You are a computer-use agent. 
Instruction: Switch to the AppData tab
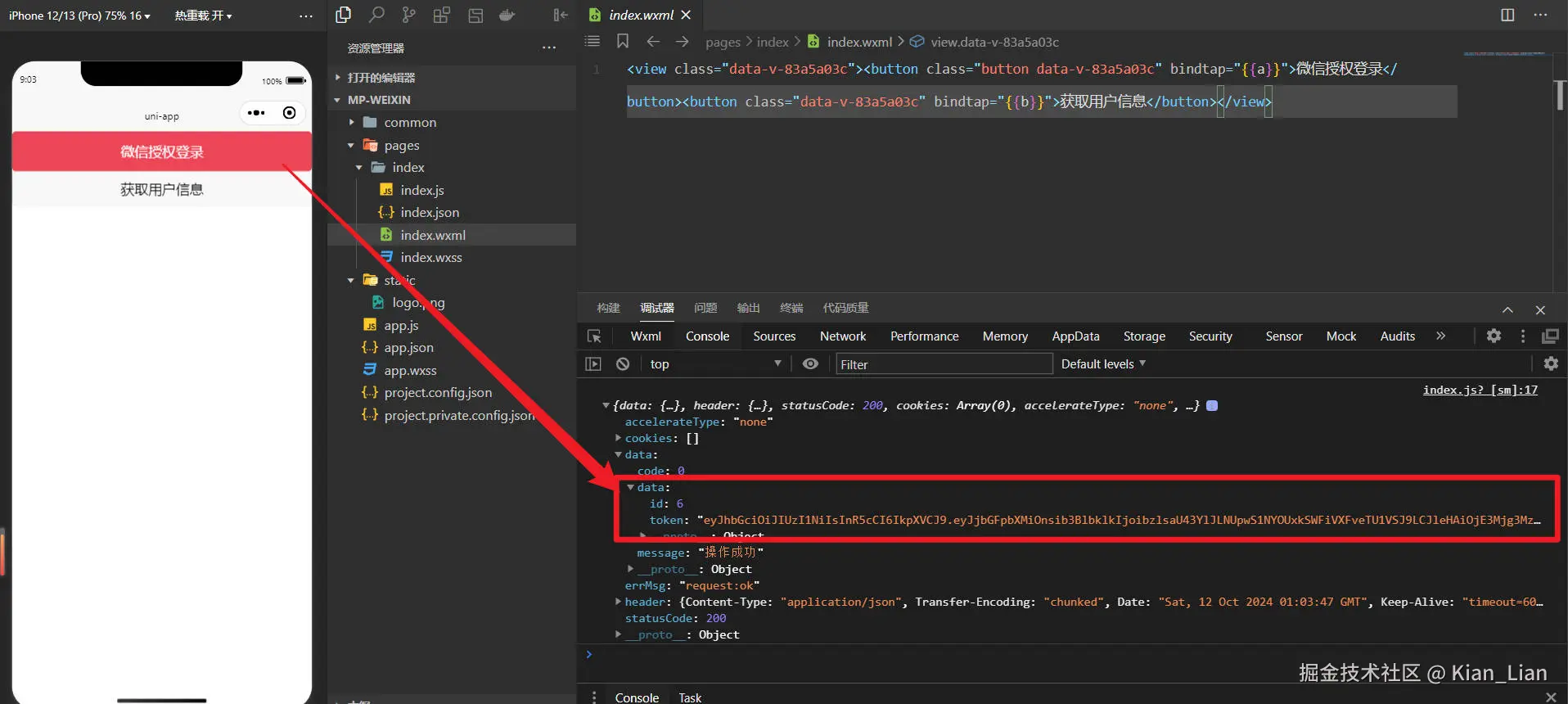pos(1075,336)
